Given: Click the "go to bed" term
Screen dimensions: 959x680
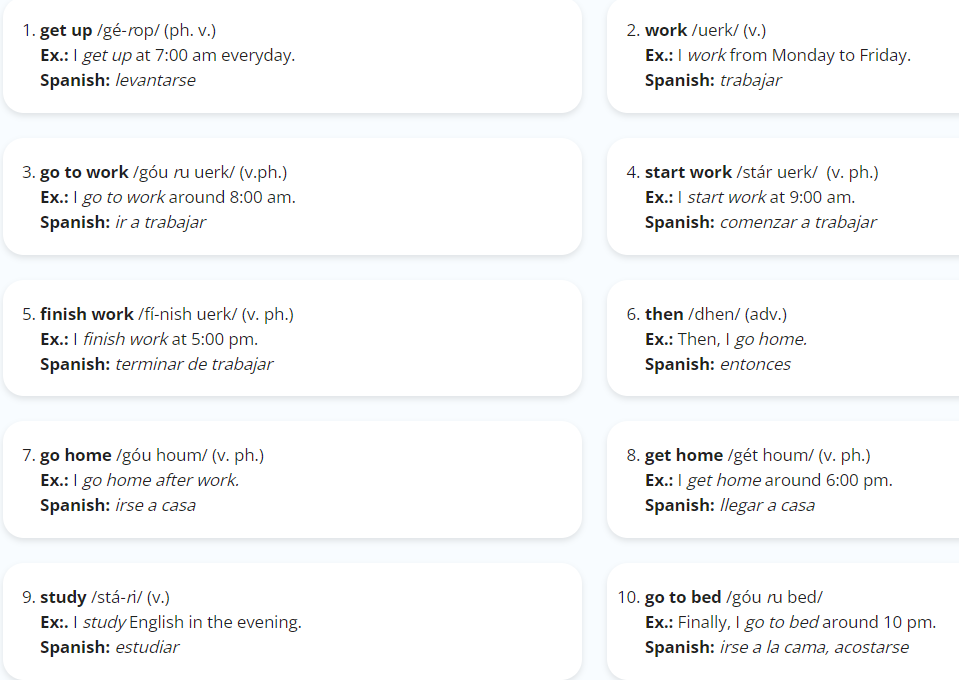Looking at the screenshot, I should point(683,597).
